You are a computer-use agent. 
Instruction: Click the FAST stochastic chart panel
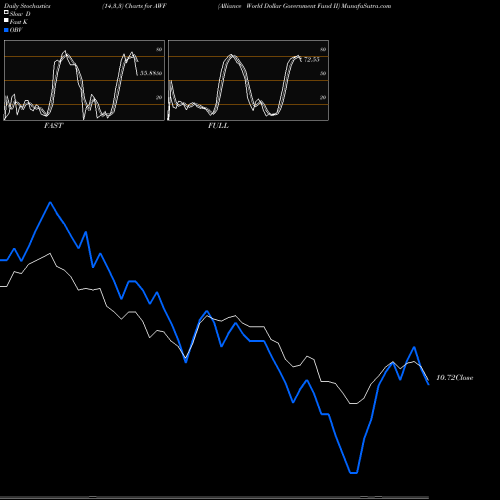84,80
